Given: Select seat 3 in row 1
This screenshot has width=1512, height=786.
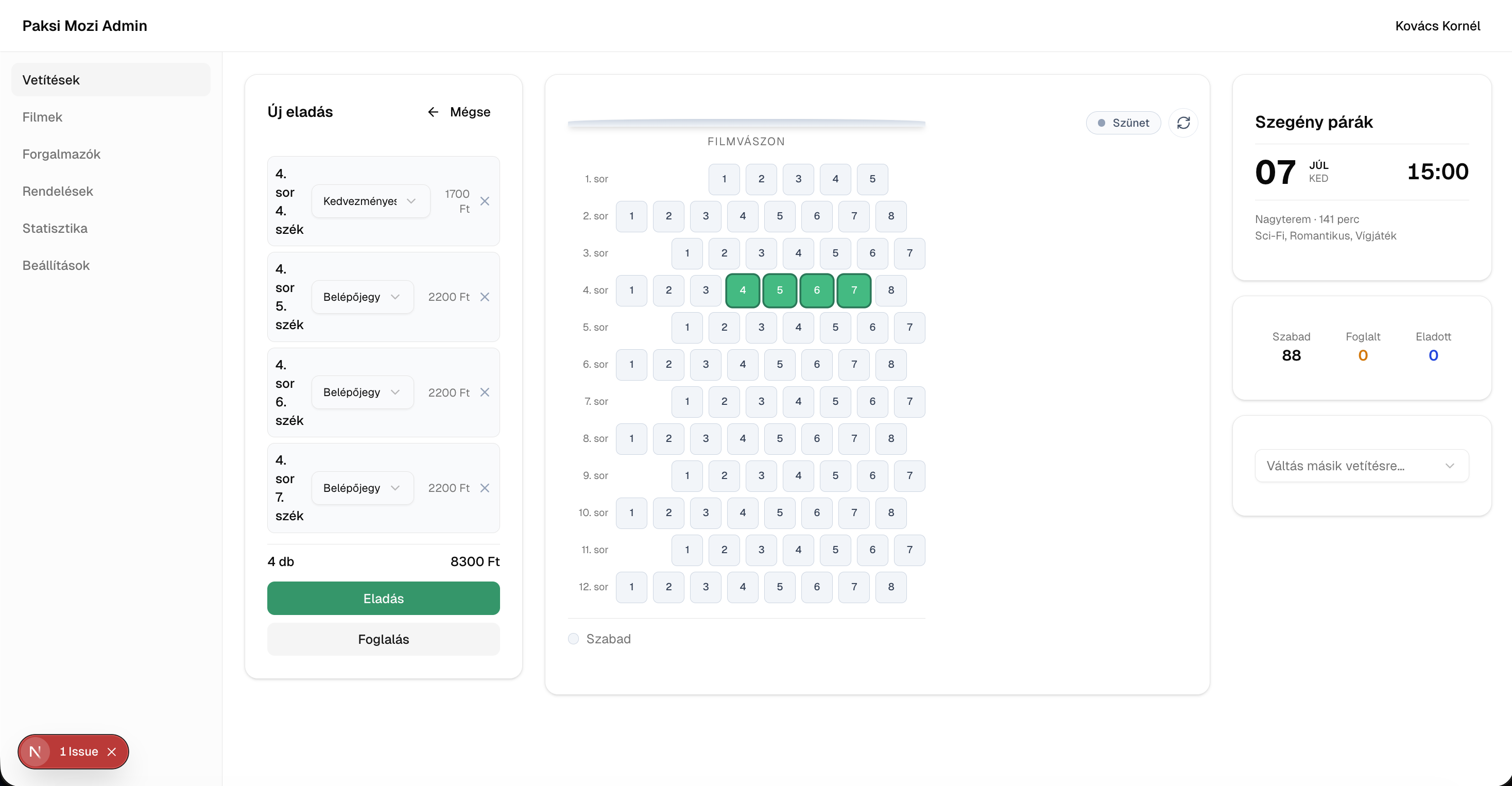Looking at the screenshot, I should [798, 179].
